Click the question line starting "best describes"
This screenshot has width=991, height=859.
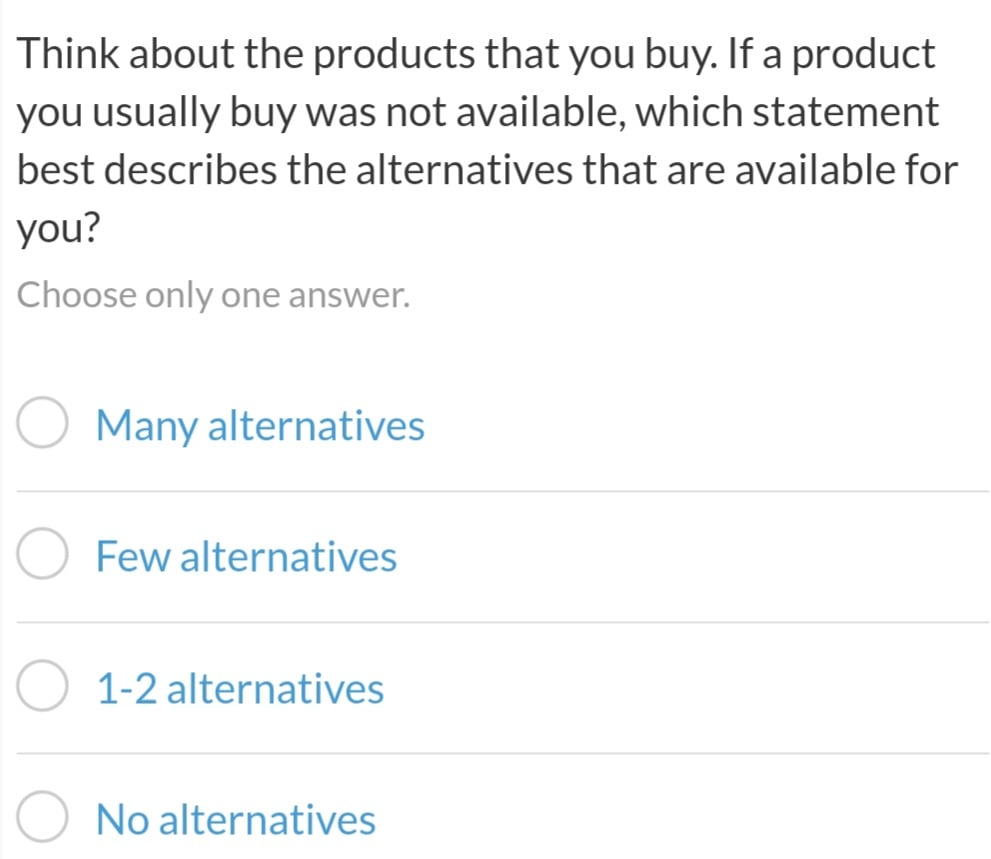click(x=487, y=171)
